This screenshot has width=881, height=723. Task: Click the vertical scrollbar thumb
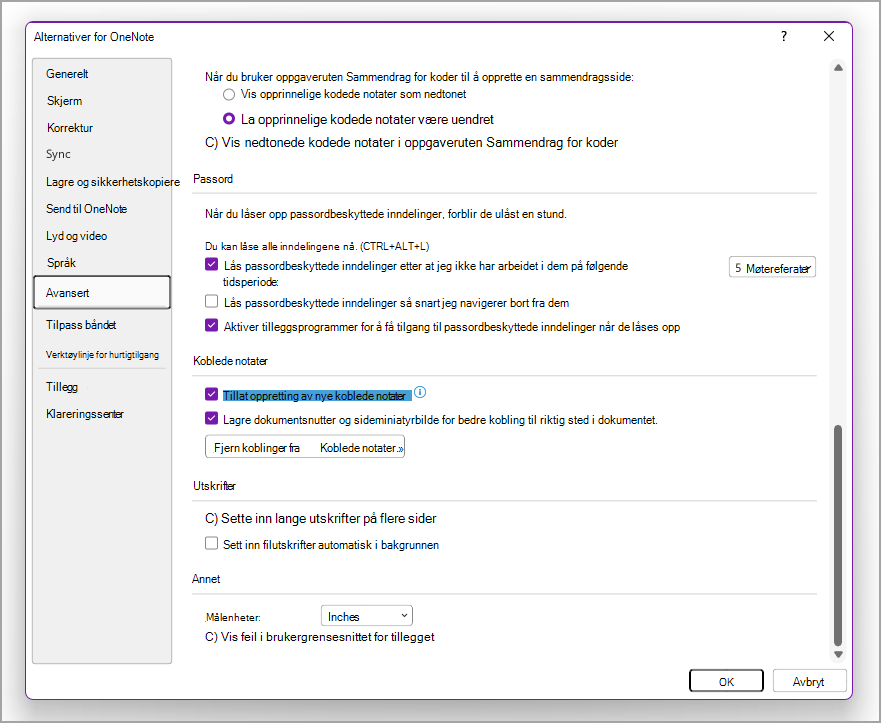tap(838, 536)
